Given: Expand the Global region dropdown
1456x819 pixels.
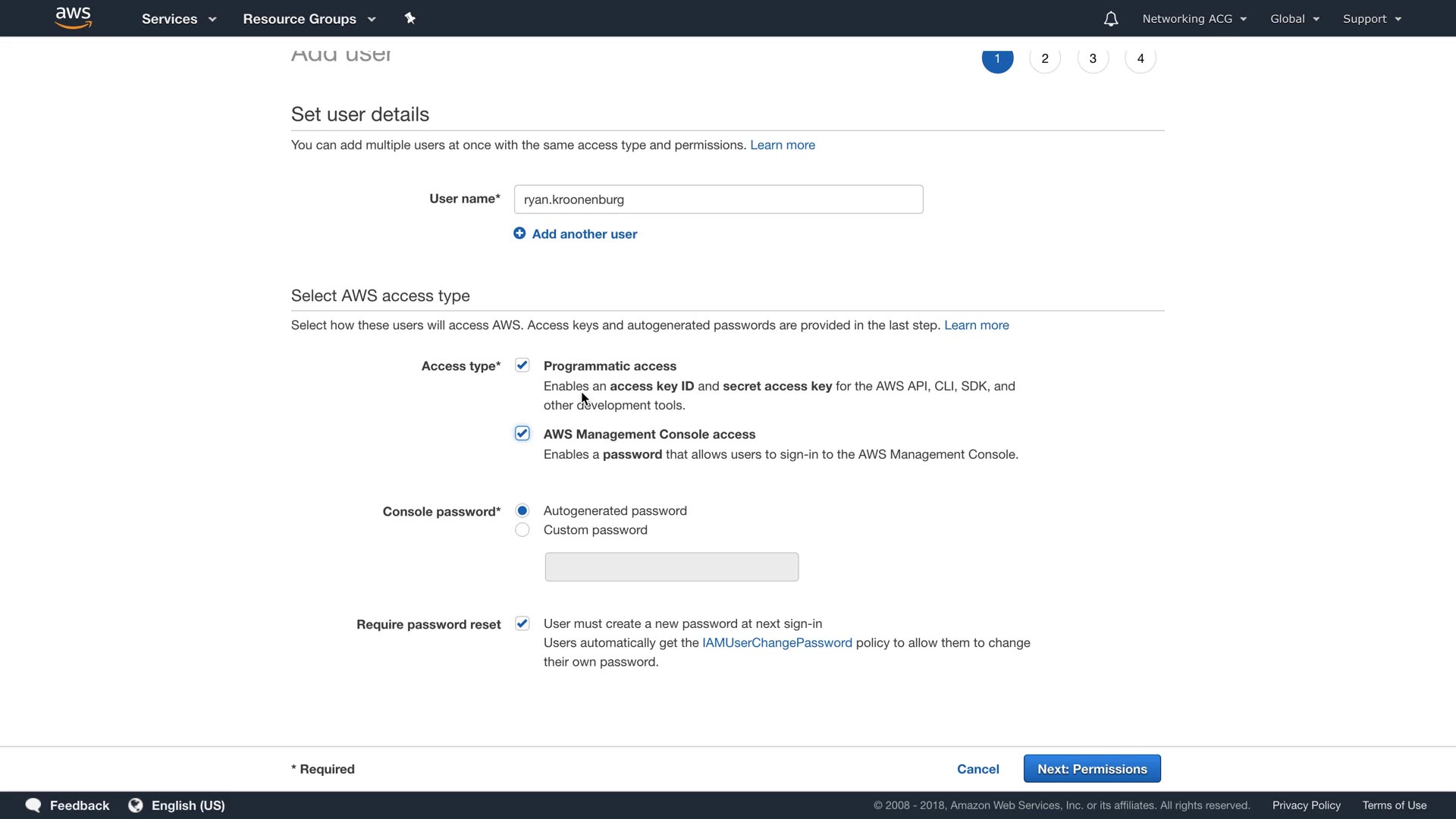Looking at the screenshot, I should pyautogui.click(x=1294, y=19).
